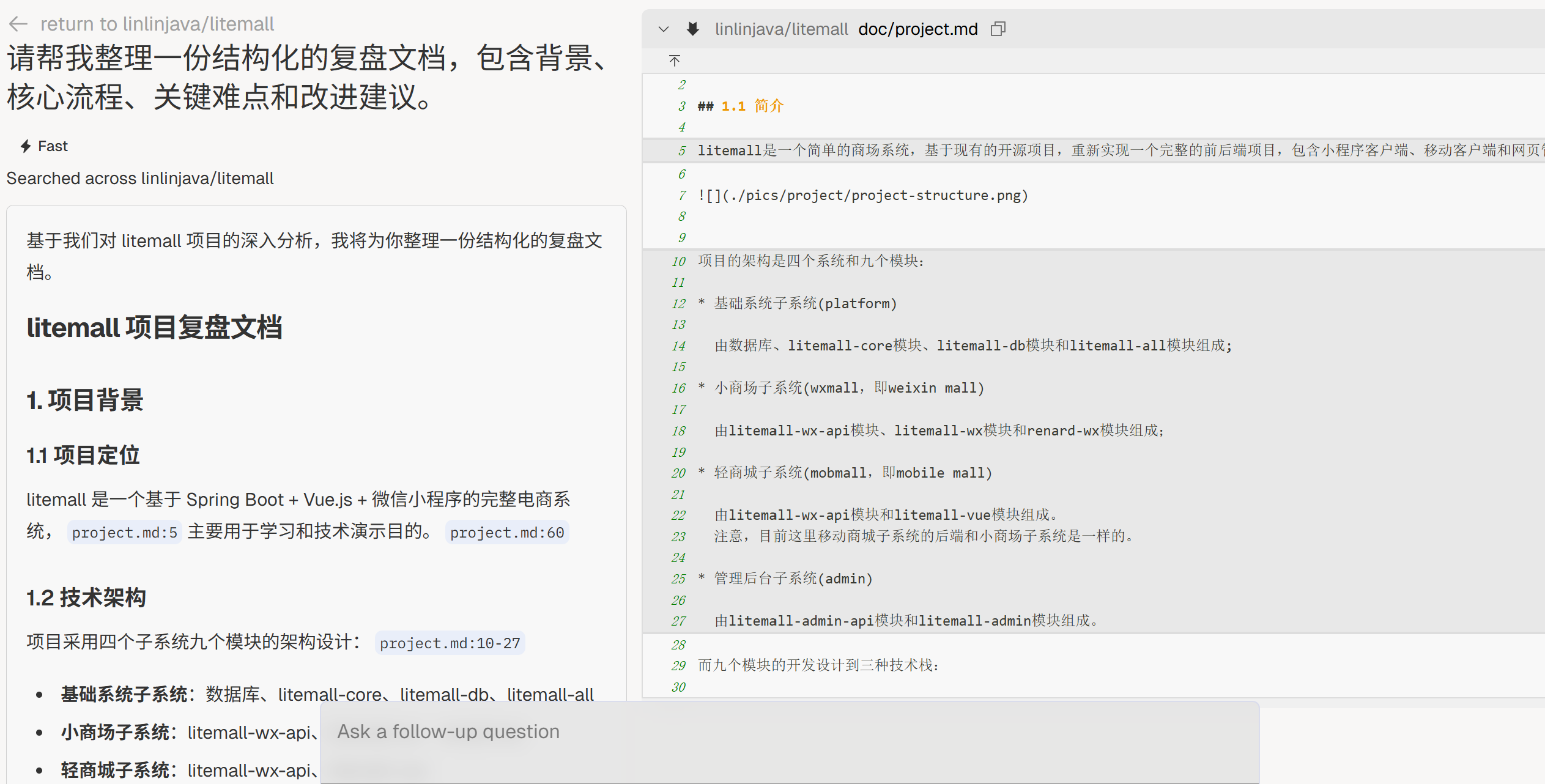Click the repository source icon beside linlinjava/litemall
The height and width of the screenshot is (784, 1545).
693,29
